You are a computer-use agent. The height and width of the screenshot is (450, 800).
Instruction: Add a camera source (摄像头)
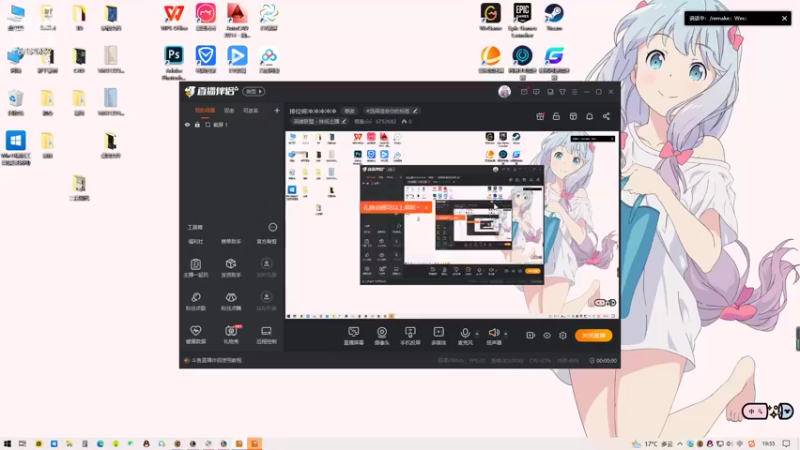382,336
